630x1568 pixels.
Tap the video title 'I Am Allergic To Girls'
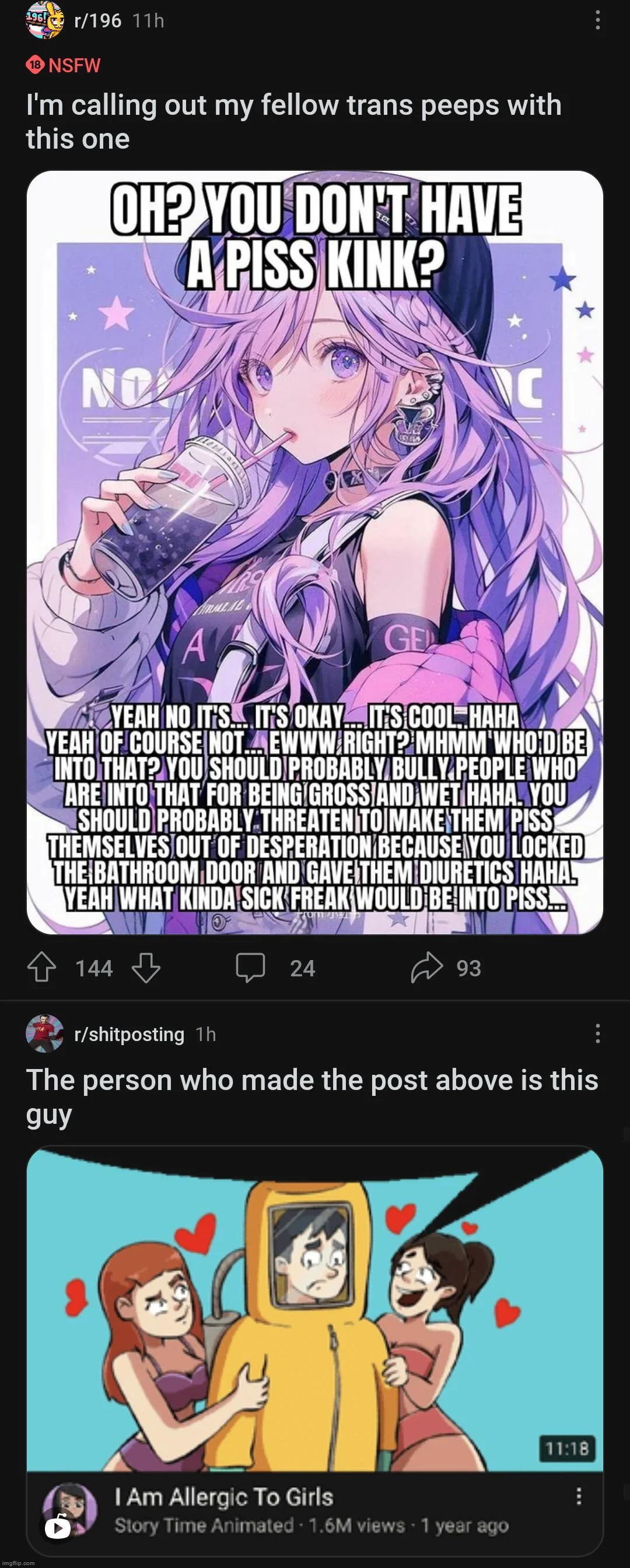[224, 1497]
